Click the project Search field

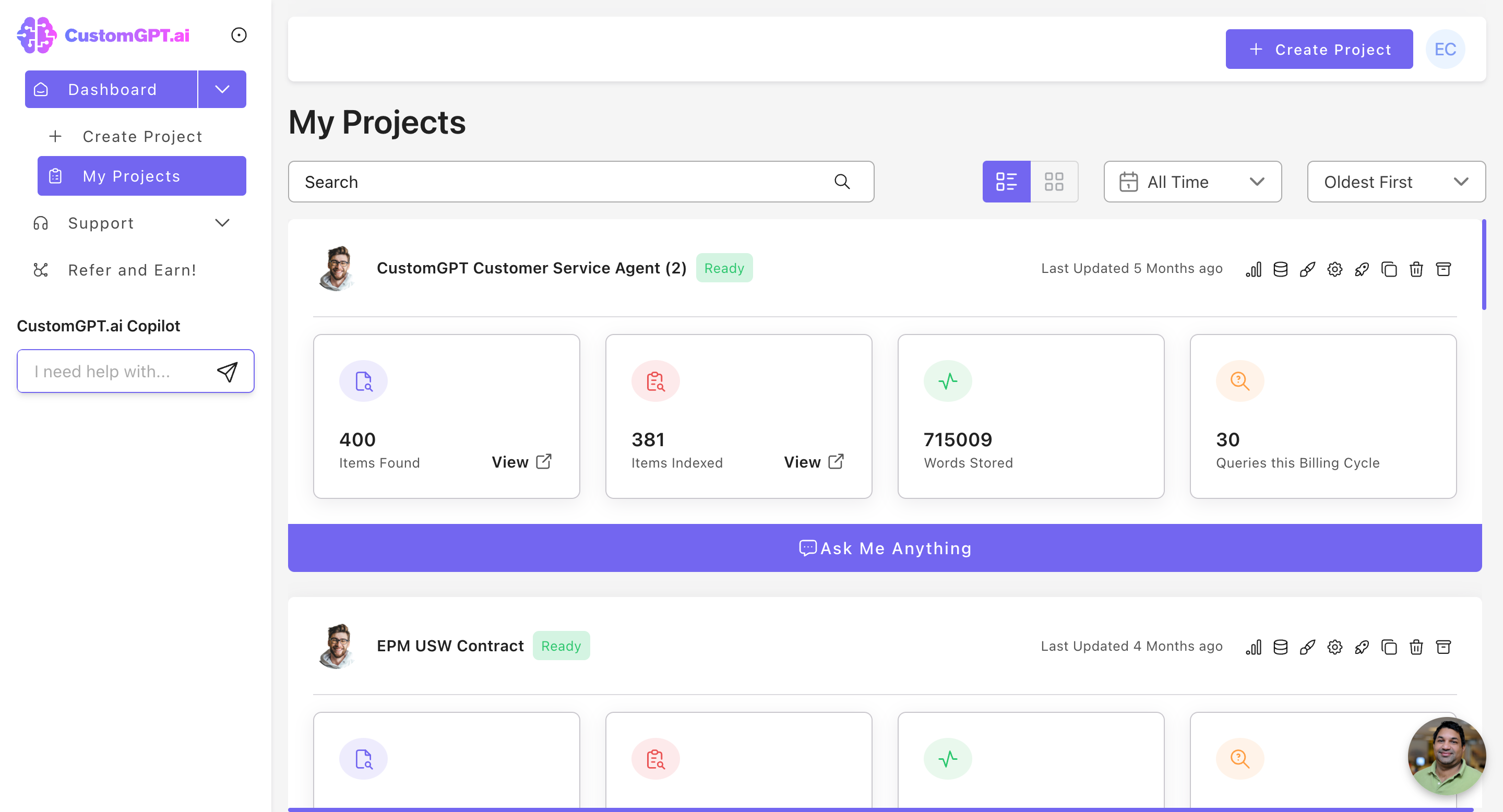coord(566,182)
